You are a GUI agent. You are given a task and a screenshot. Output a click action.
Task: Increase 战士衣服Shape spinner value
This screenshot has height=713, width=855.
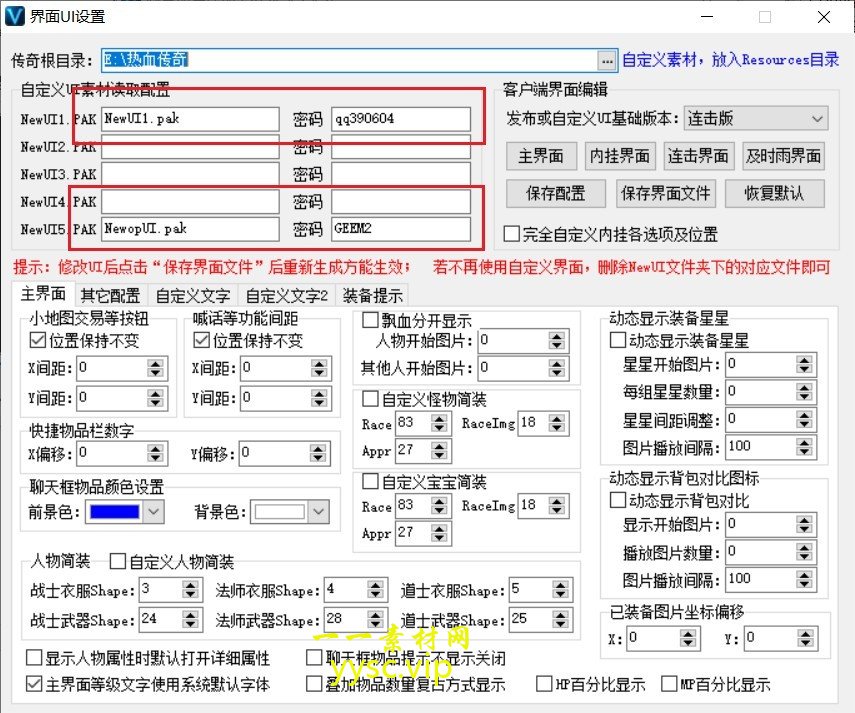point(190,585)
